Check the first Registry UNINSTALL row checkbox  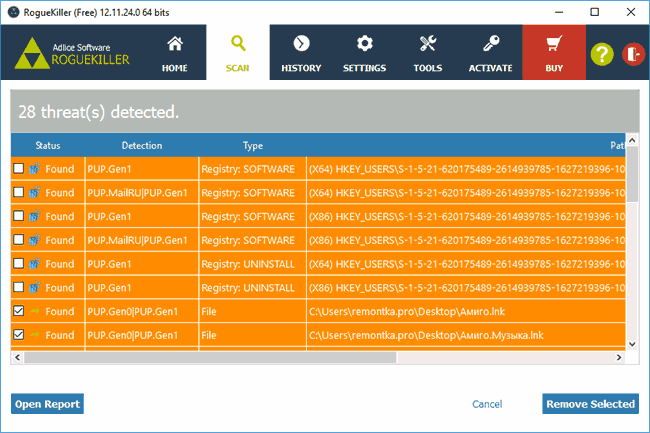click(19, 263)
